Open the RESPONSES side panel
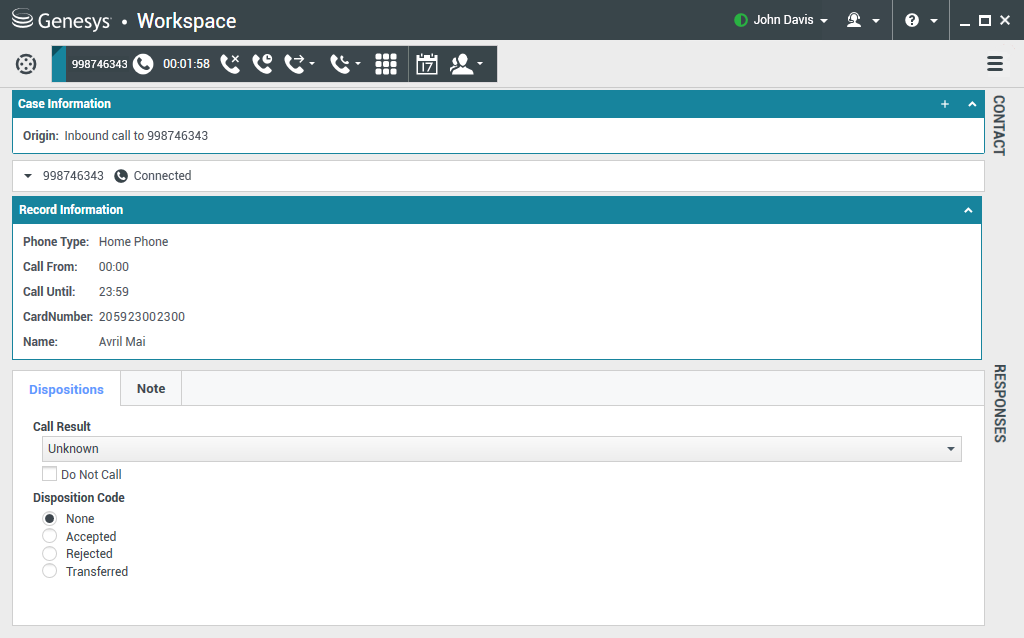1024x638 pixels. [999, 403]
